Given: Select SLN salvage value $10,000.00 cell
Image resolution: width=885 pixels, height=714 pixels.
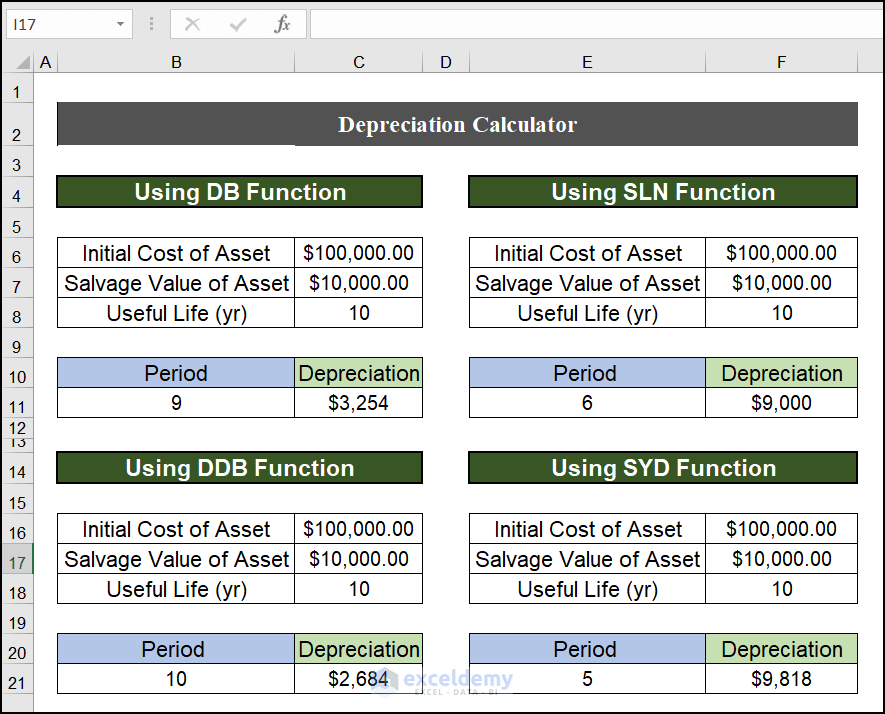Looking at the screenshot, I should (781, 283).
